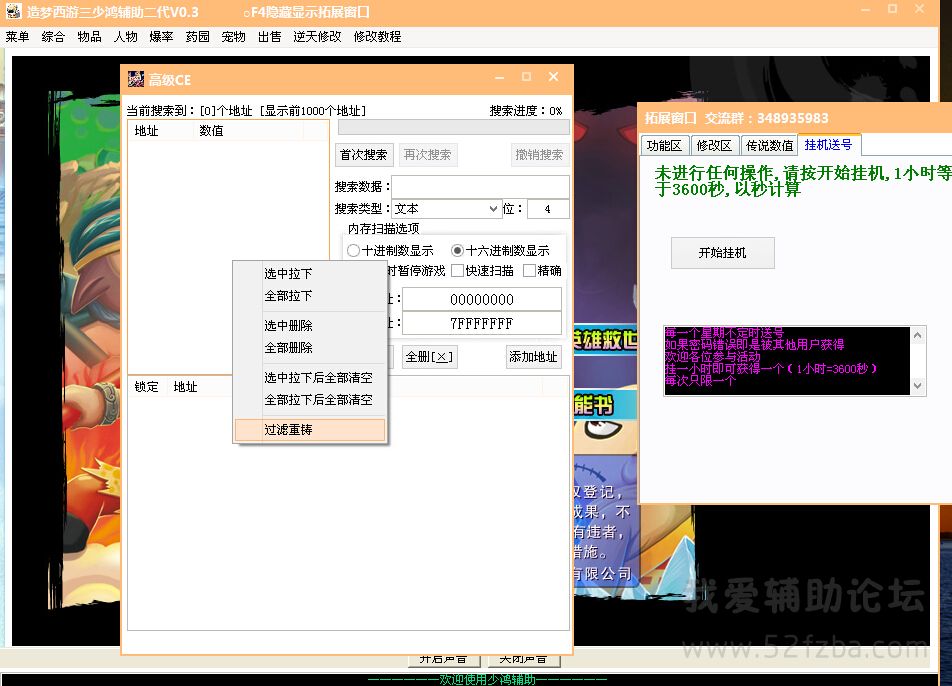Screen dimensions: 952x686
Task: Open the 综合 menu
Action: point(53,36)
